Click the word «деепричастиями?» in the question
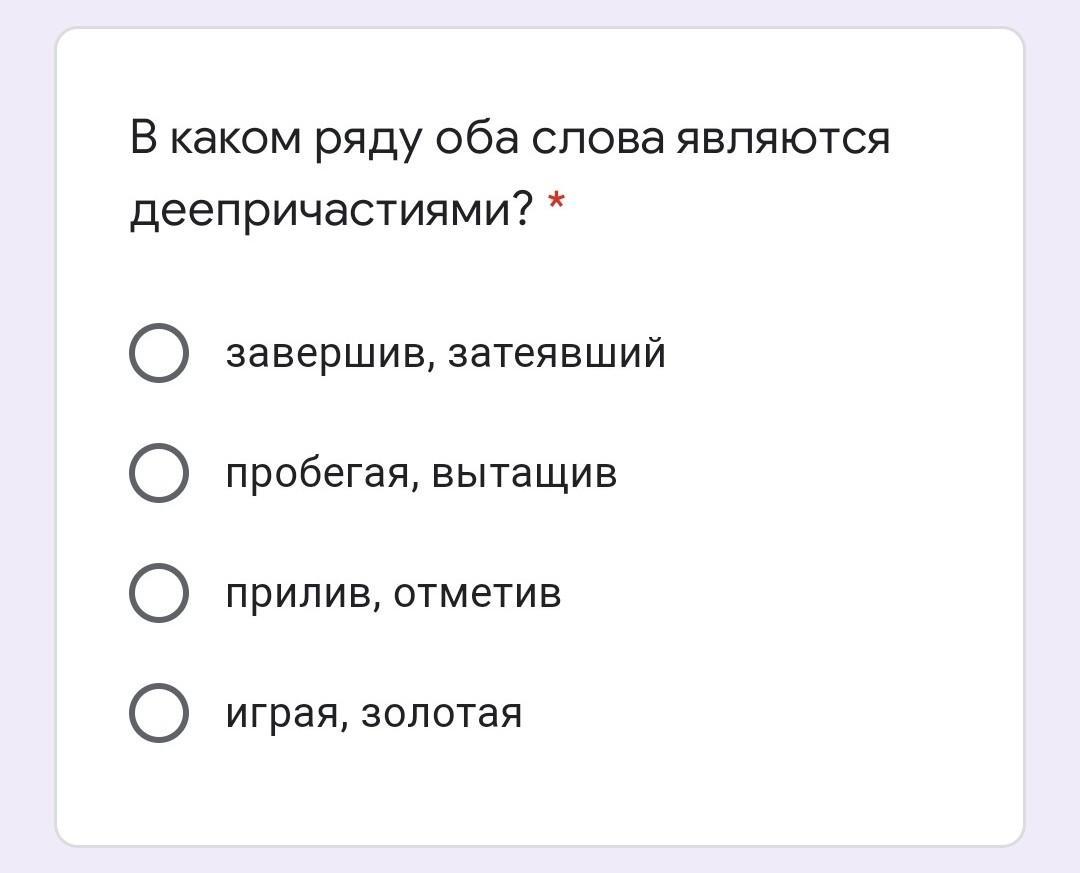1080x873 pixels. [331, 211]
